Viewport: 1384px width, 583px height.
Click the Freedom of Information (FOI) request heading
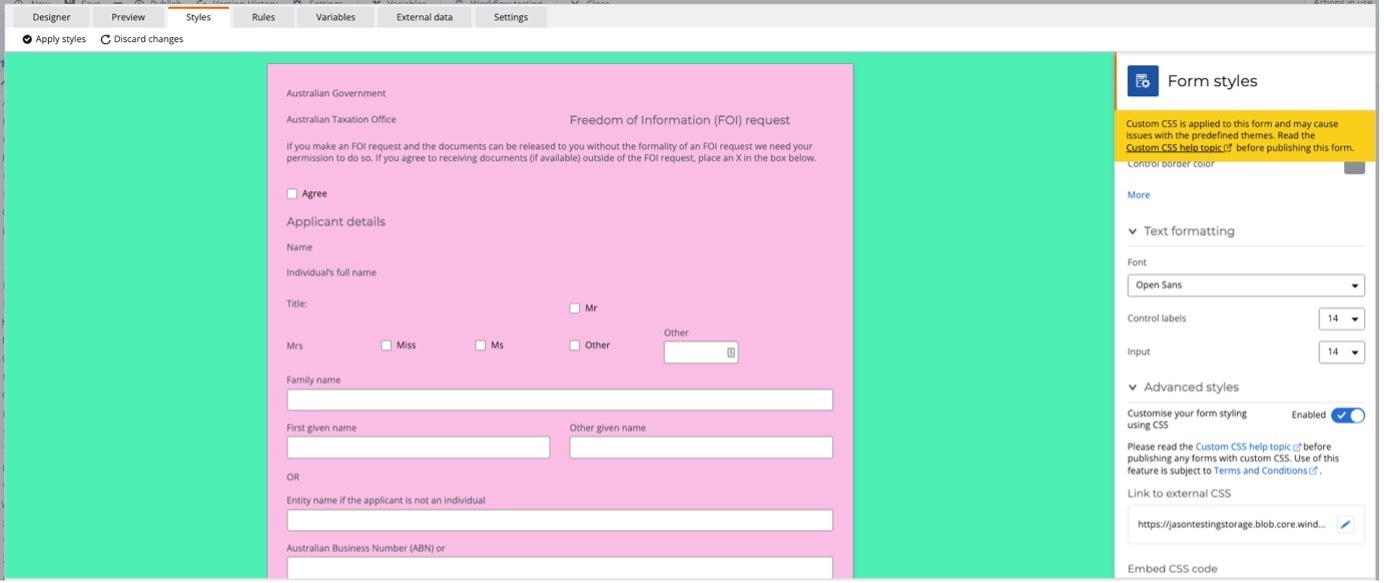(682, 121)
